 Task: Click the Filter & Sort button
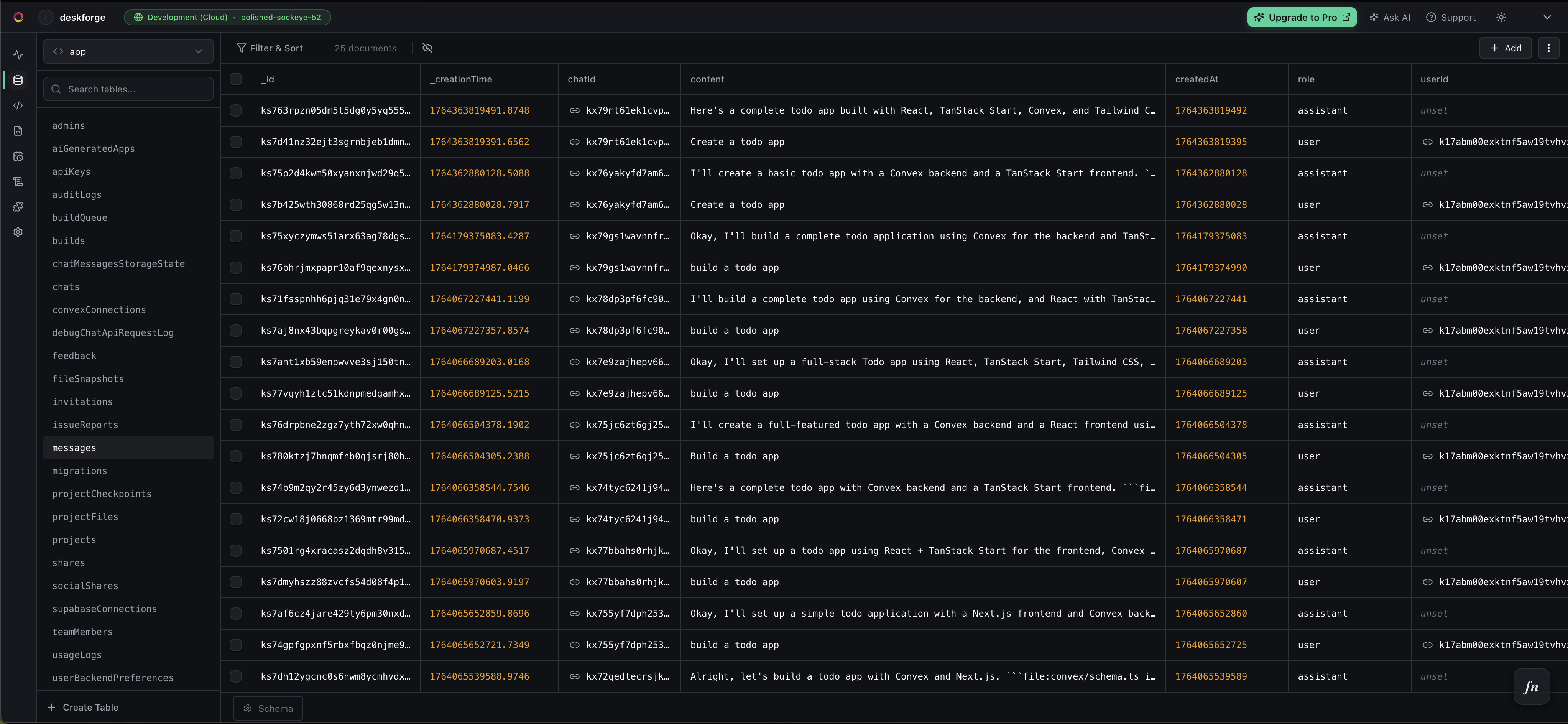point(270,48)
